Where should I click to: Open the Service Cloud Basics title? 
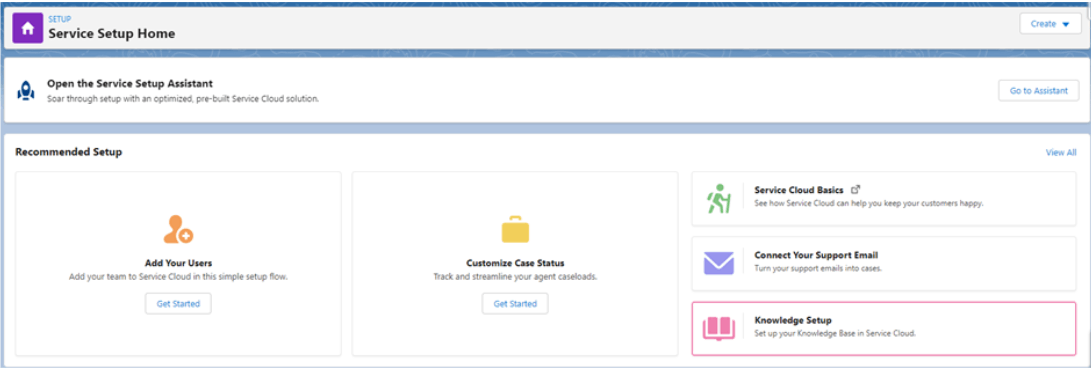click(x=799, y=190)
